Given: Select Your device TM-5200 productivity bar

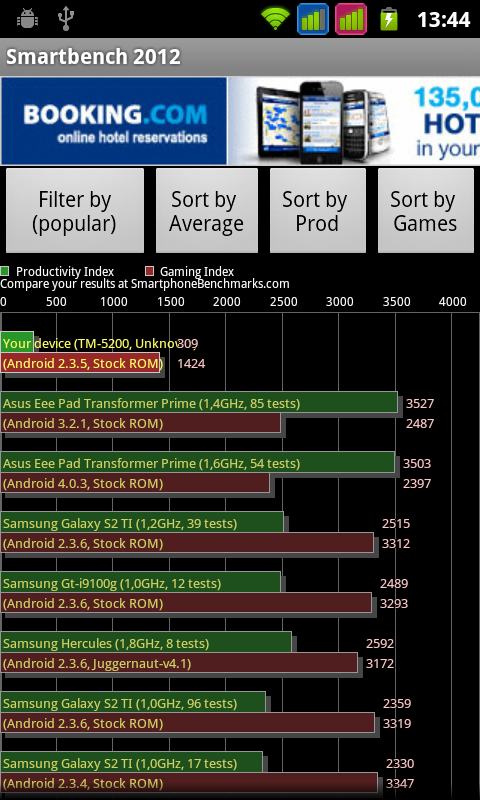Looking at the screenshot, I should coord(17,342).
